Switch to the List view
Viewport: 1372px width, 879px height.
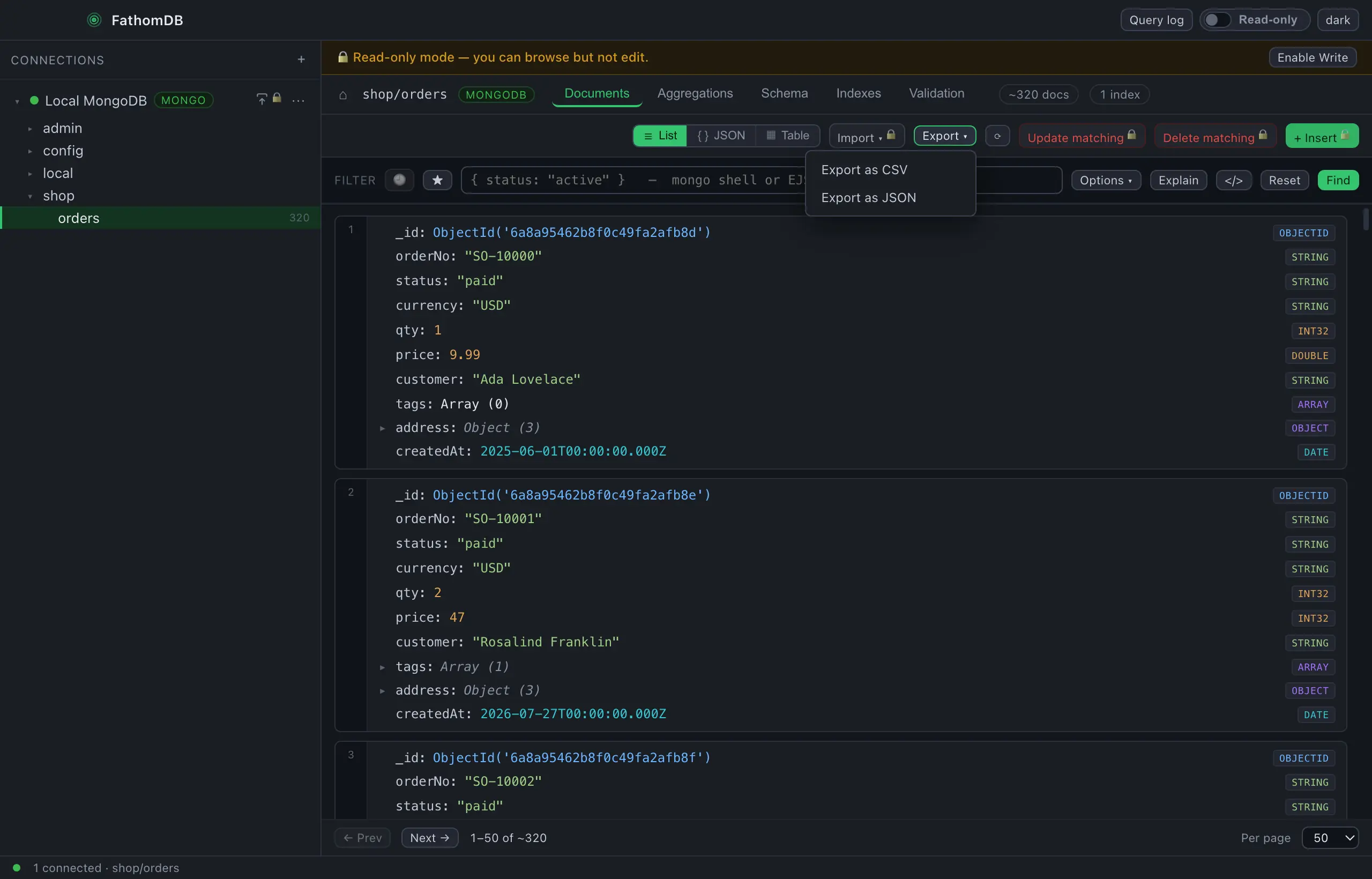coord(660,136)
